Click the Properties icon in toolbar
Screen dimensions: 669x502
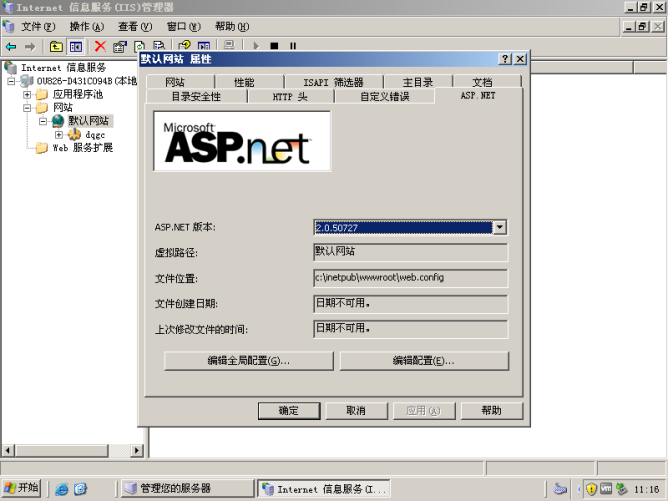coord(120,46)
